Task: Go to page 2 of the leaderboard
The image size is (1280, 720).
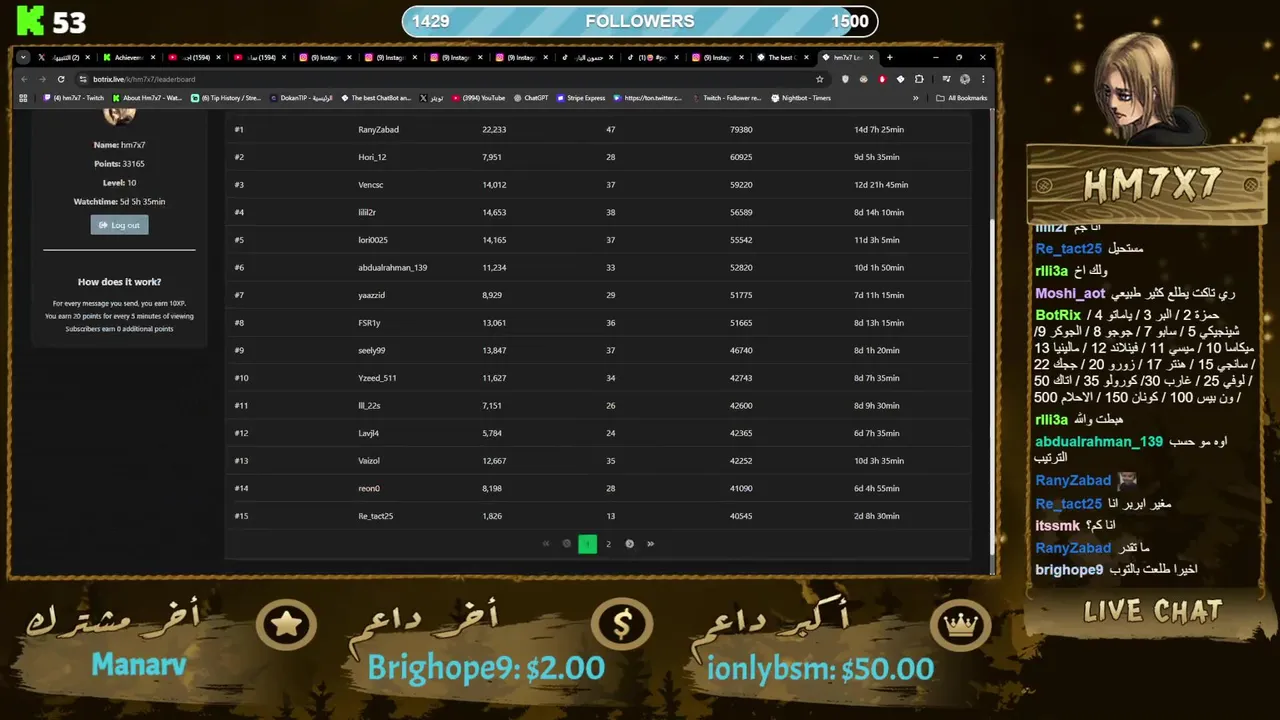Action: click(x=608, y=544)
